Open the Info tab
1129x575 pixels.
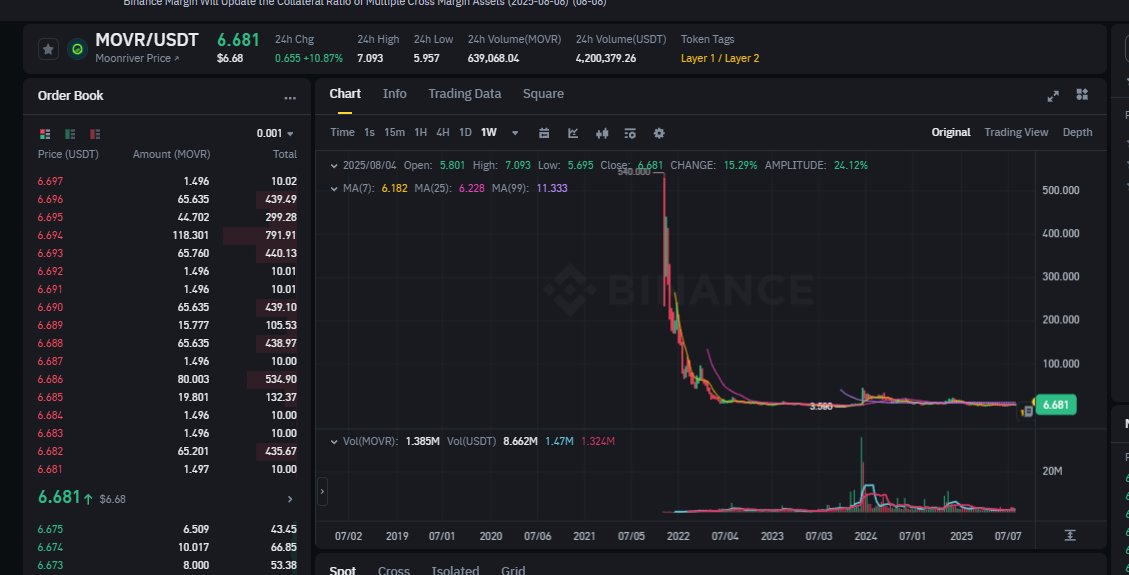point(394,94)
